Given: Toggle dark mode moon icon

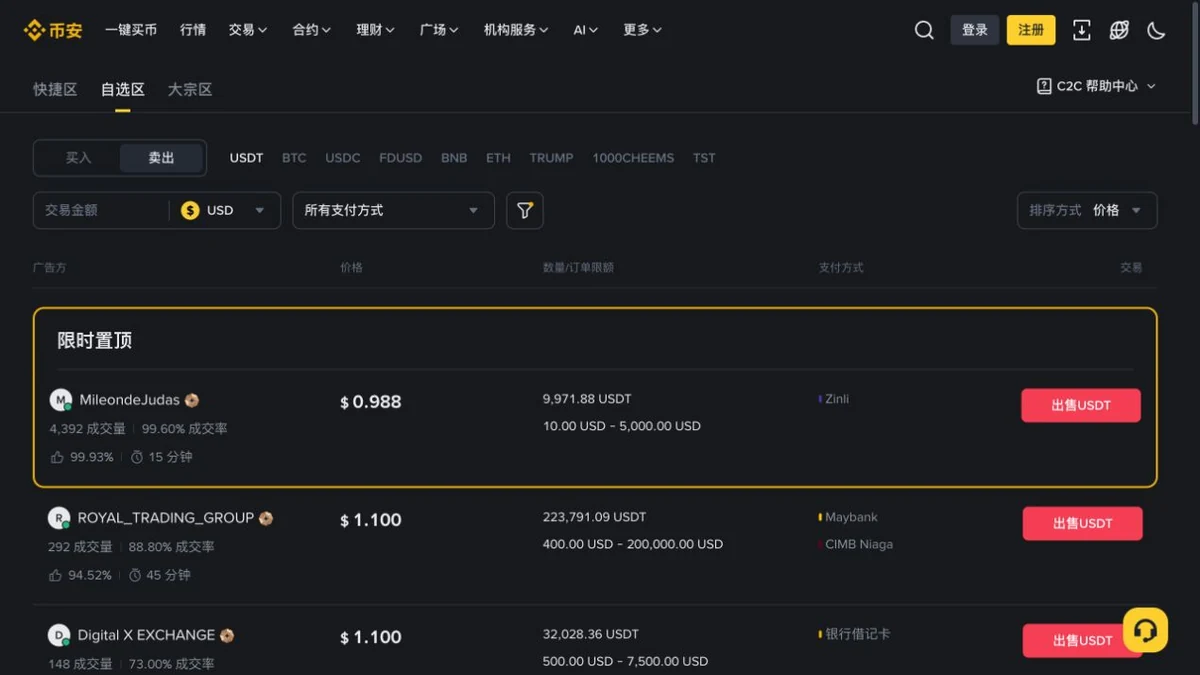Looking at the screenshot, I should click(1156, 30).
